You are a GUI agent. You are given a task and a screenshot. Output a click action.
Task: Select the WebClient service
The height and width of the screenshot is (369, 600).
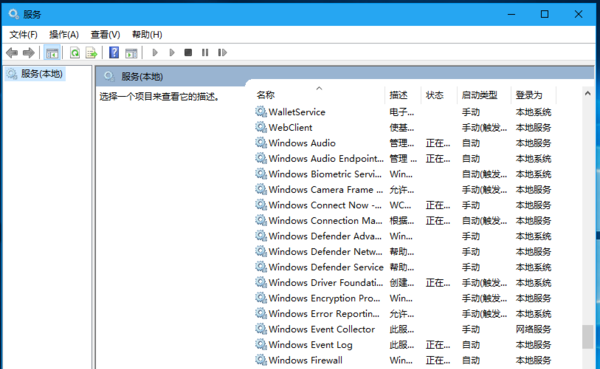pyautogui.click(x=290, y=127)
